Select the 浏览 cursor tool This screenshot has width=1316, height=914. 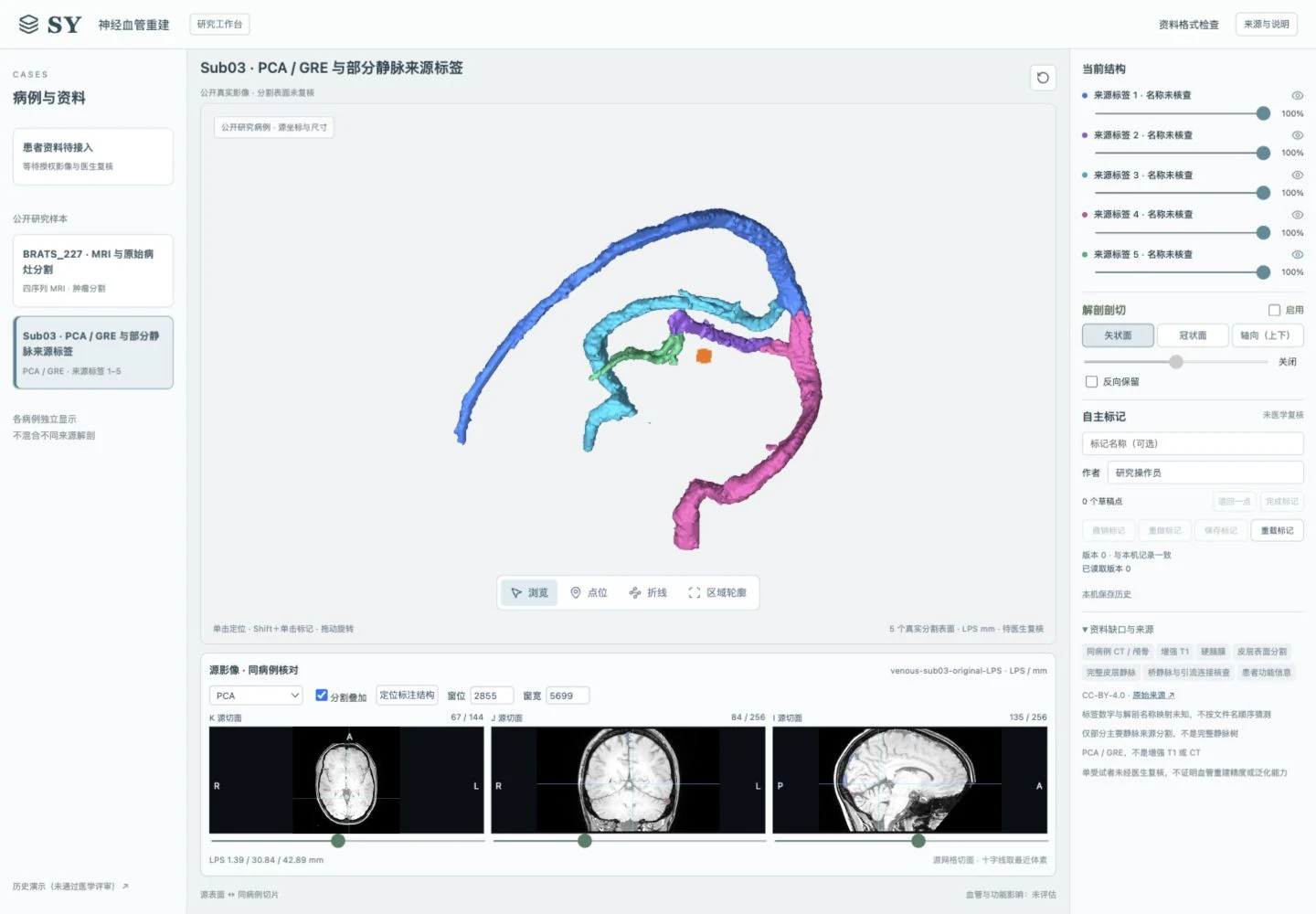(x=529, y=592)
